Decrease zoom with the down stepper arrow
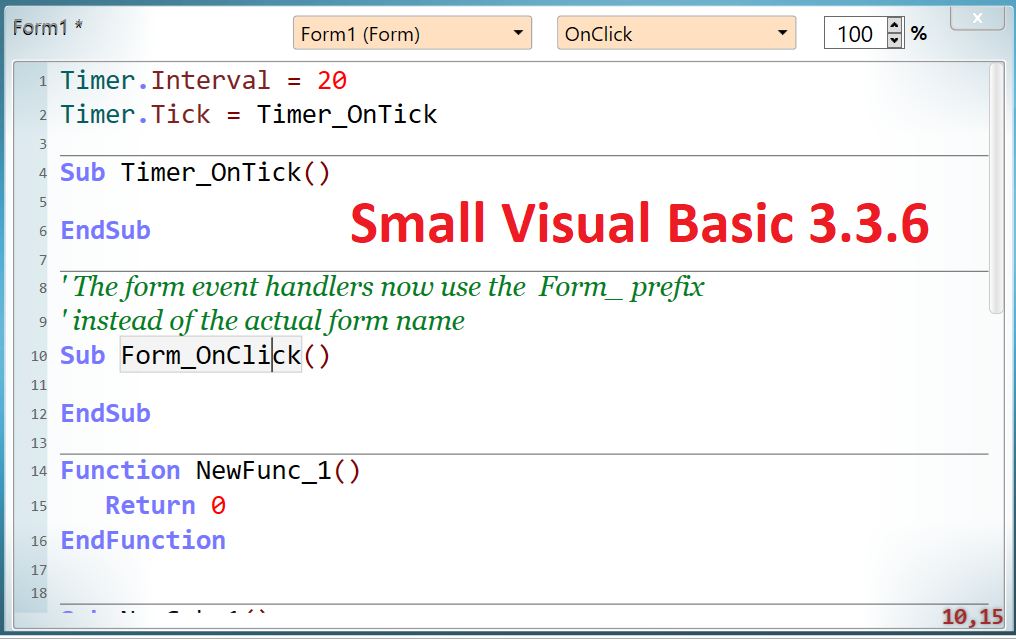This screenshot has width=1016, height=640. point(894,41)
